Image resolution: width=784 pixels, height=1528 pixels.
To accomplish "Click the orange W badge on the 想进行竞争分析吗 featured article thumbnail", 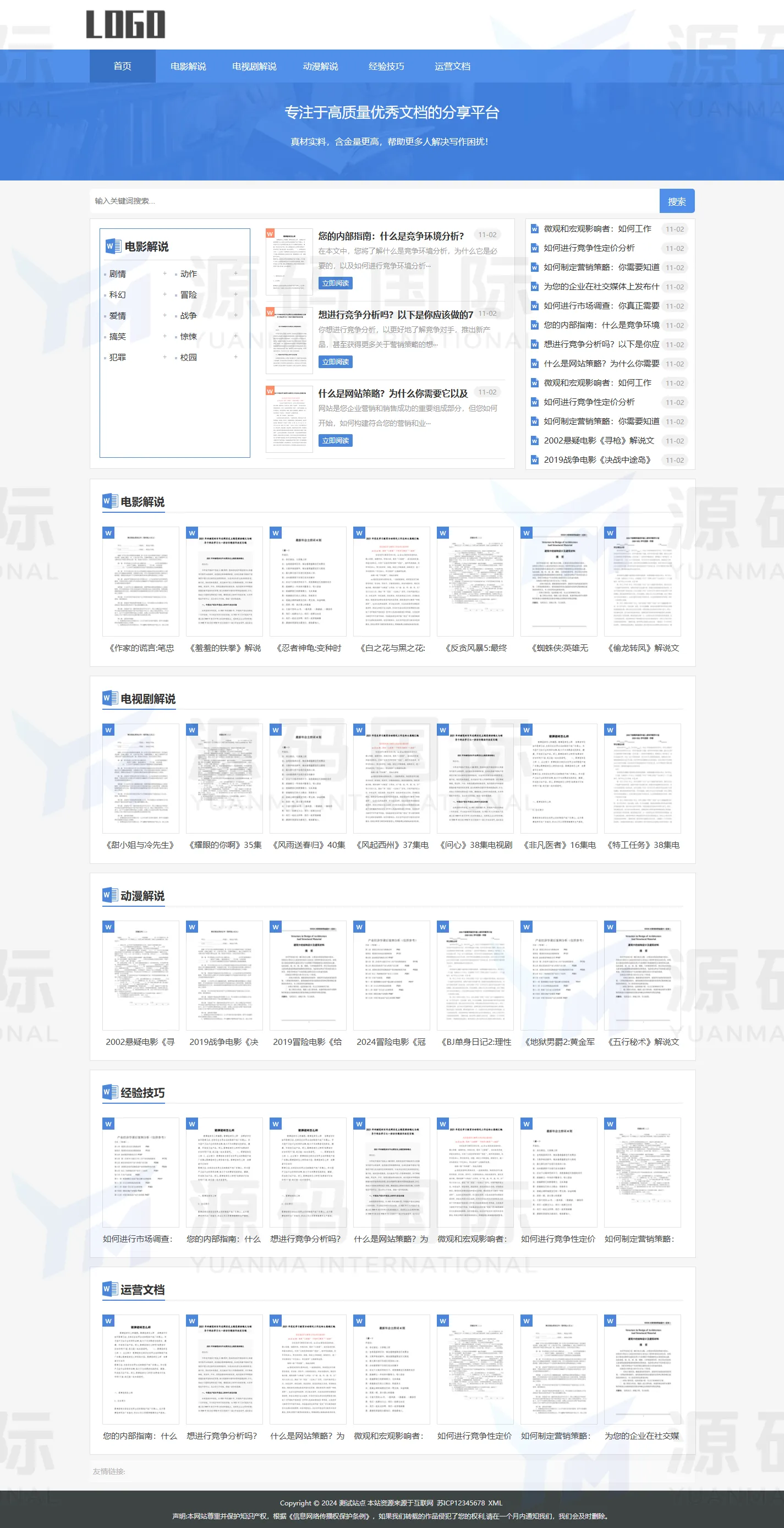I will click(x=271, y=312).
